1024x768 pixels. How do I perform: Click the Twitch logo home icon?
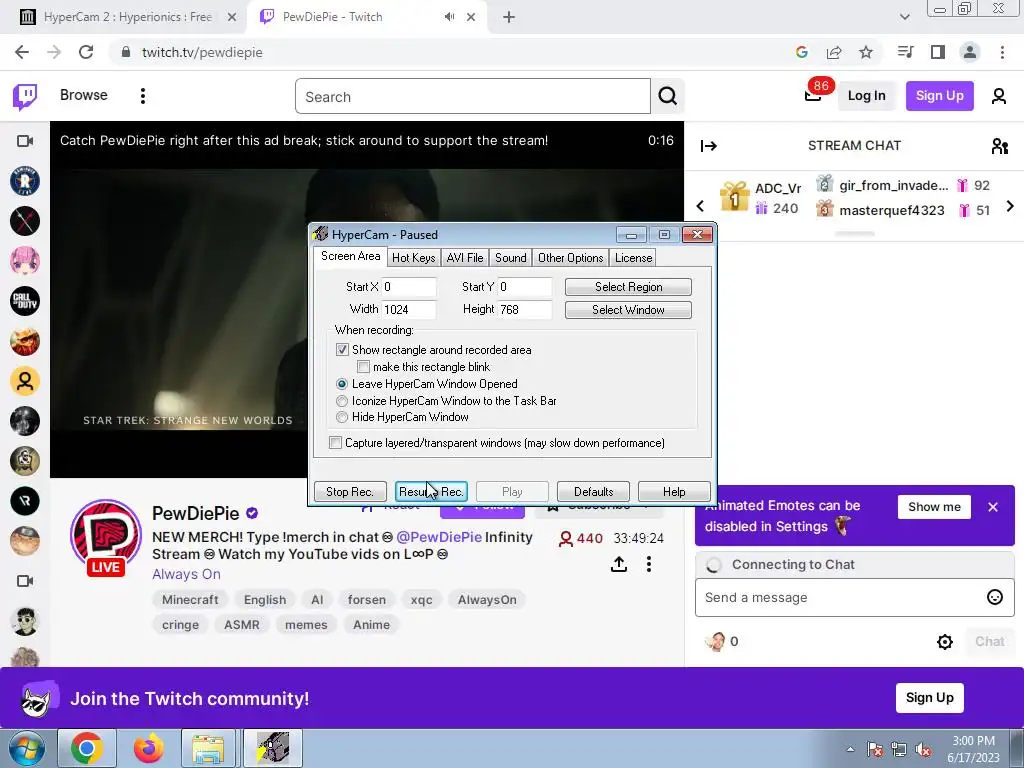pos(25,97)
